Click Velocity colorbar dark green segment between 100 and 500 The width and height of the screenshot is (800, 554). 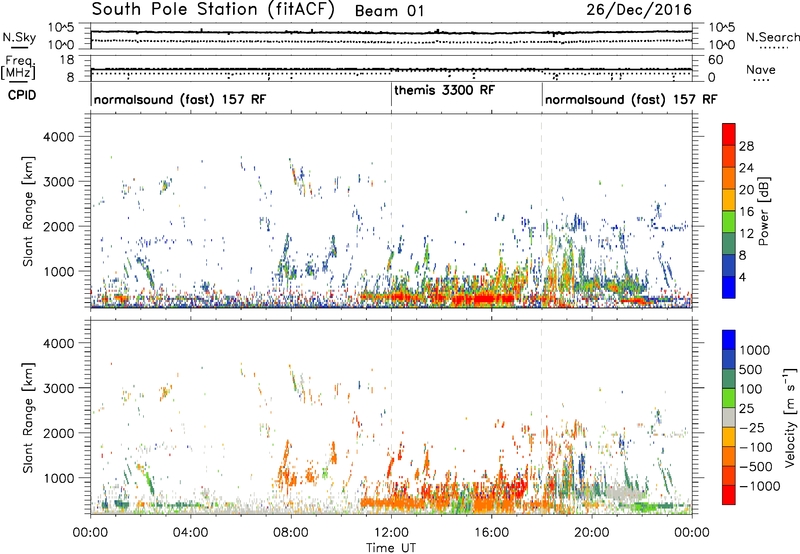point(729,379)
